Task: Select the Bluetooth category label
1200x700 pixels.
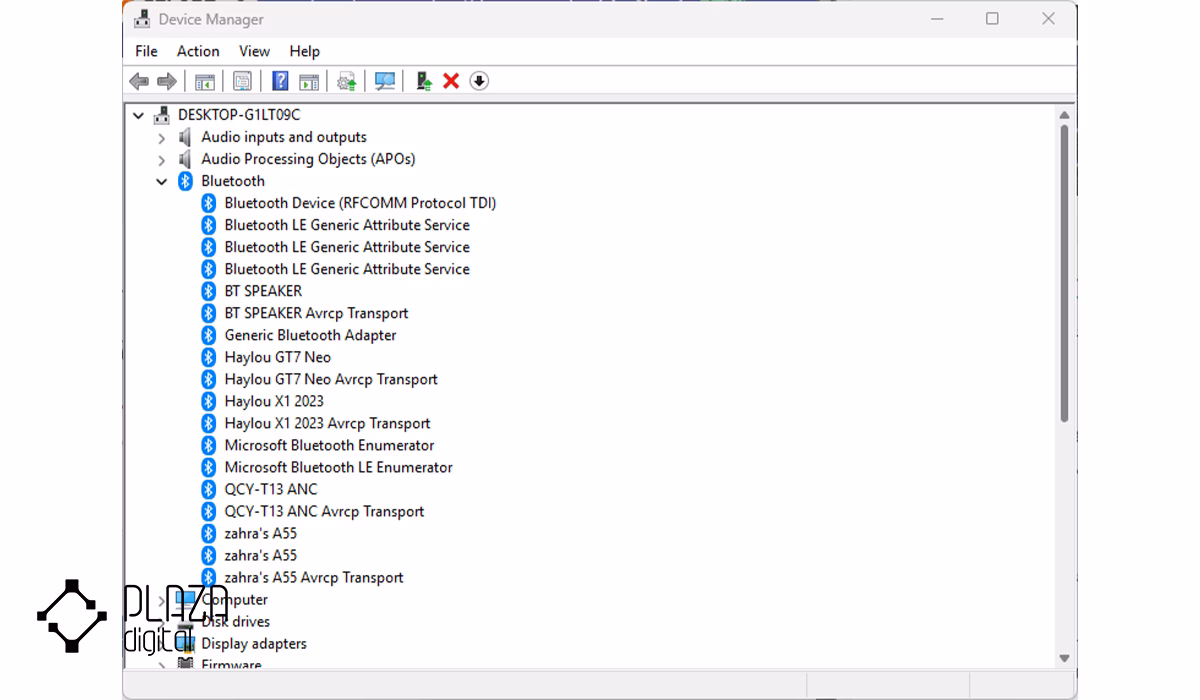Action: [x=233, y=181]
